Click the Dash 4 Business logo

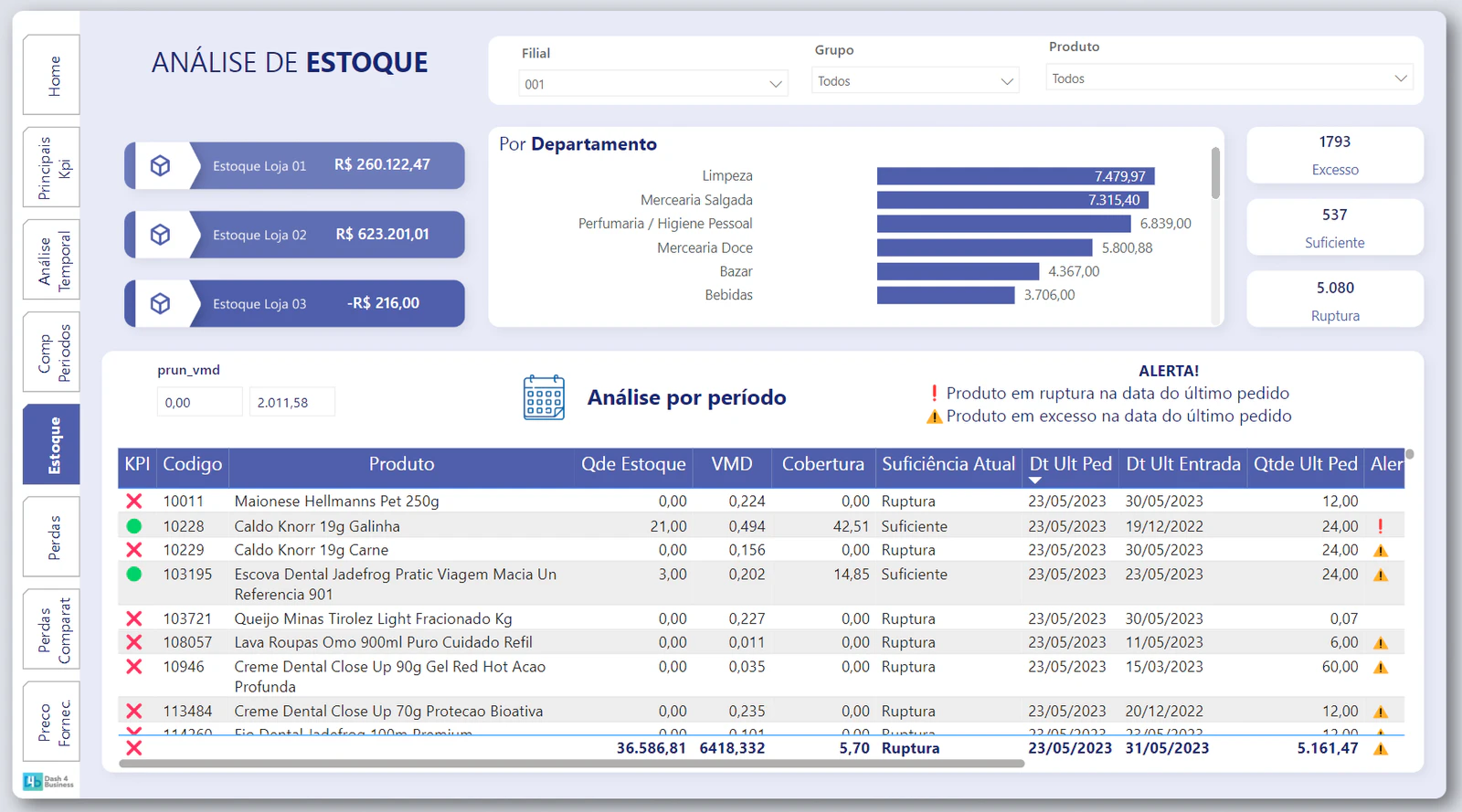[48, 782]
